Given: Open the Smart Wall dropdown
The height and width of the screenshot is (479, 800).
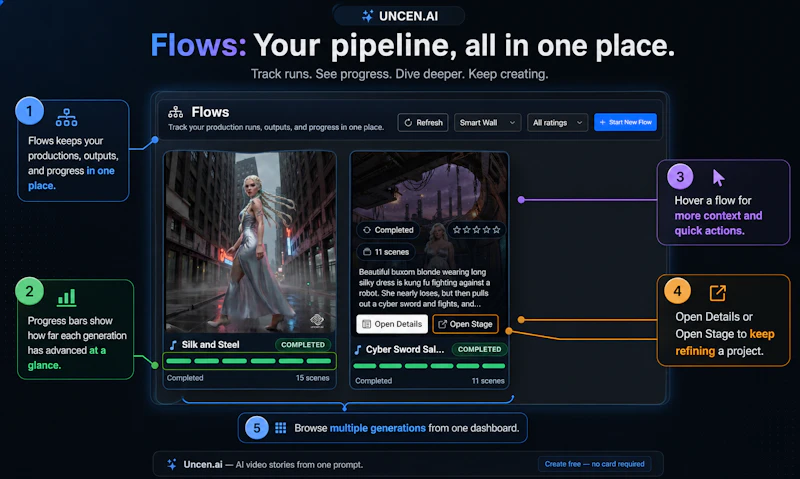Looking at the screenshot, I should click(487, 122).
